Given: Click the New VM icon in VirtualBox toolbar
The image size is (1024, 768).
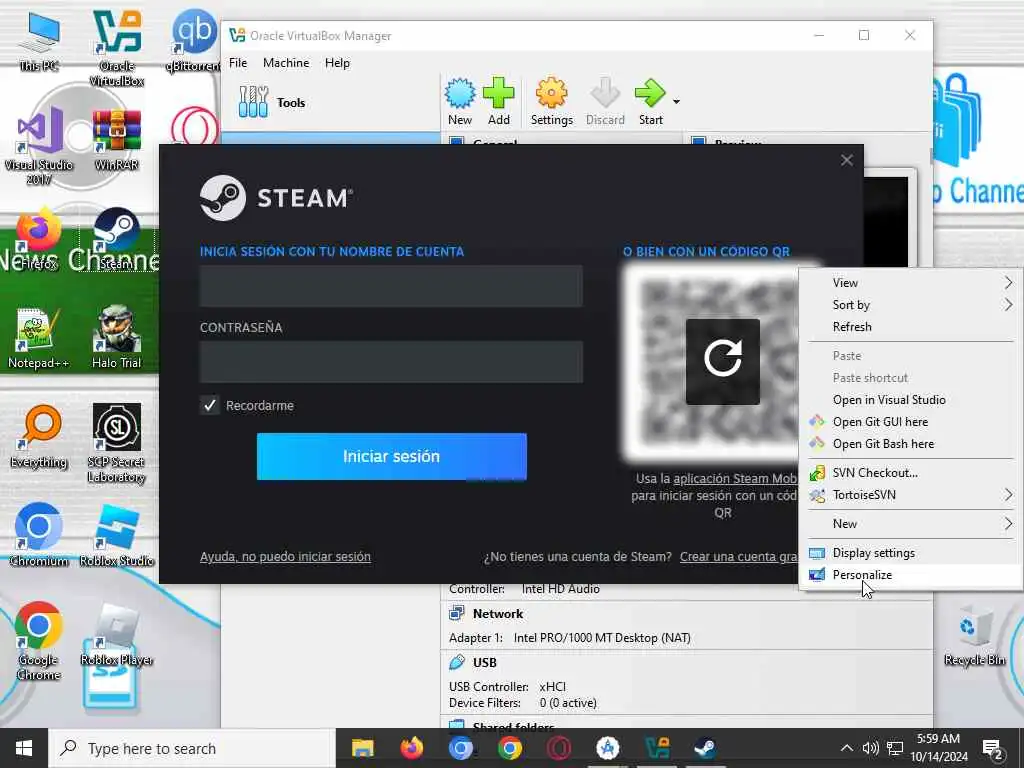Looking at the screenshot, I should (460, 101).
